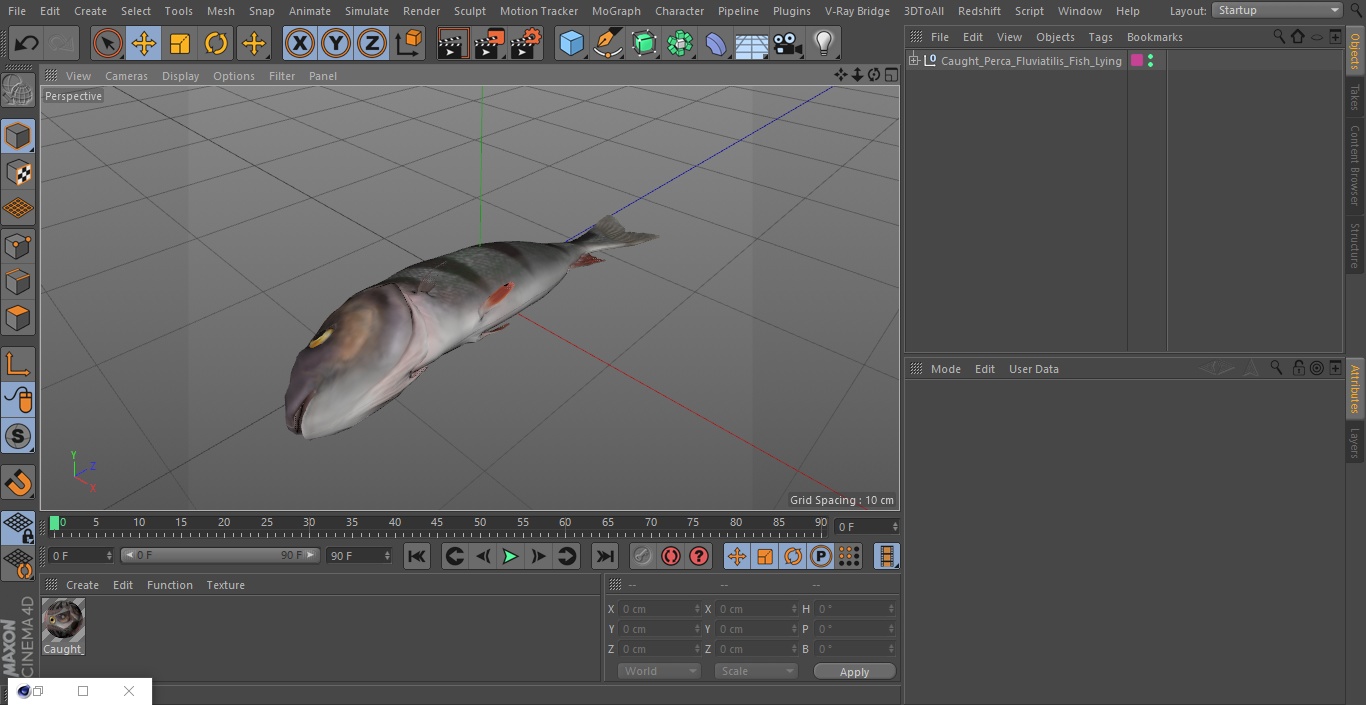Add a Camera object

pyautogui.click(x=788, y=43)
